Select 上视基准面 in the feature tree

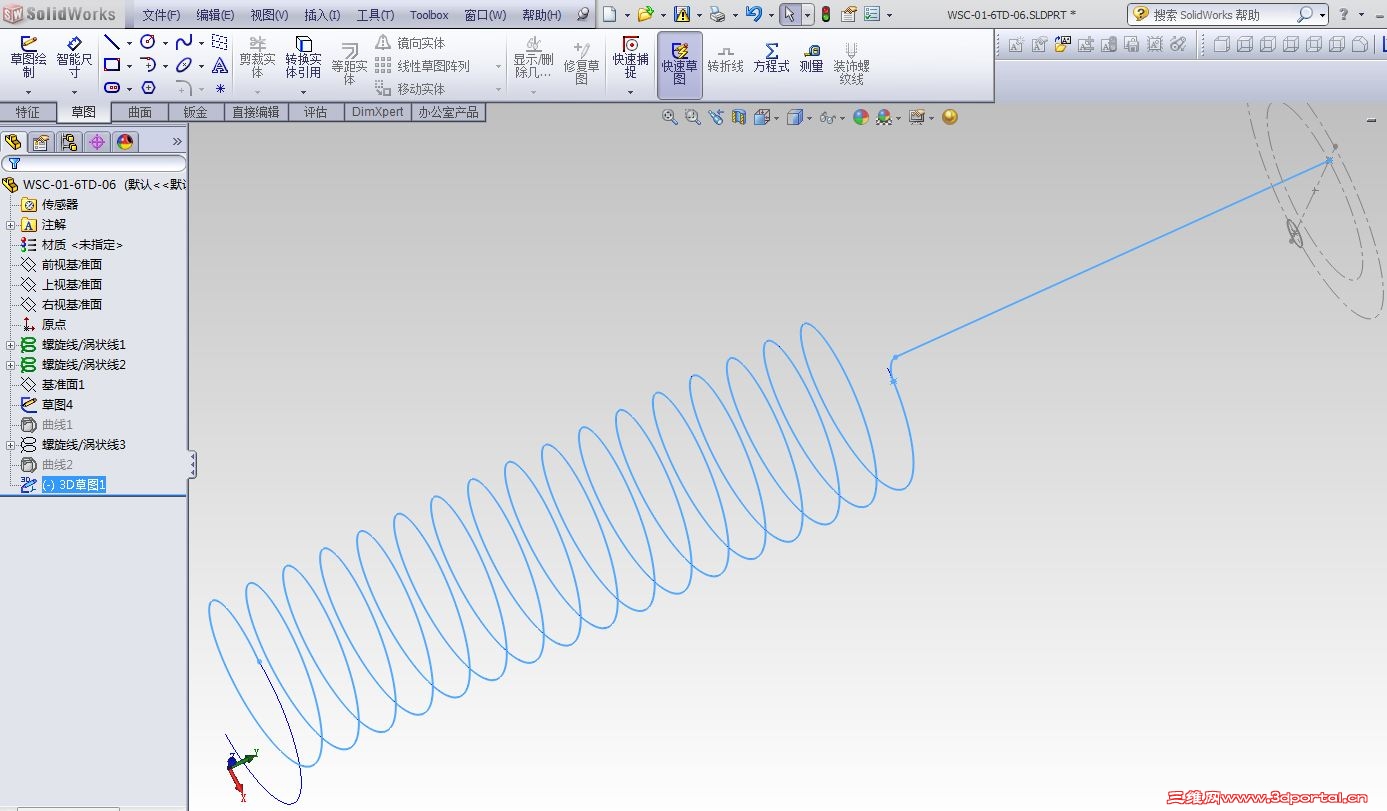tap(72, 285)
